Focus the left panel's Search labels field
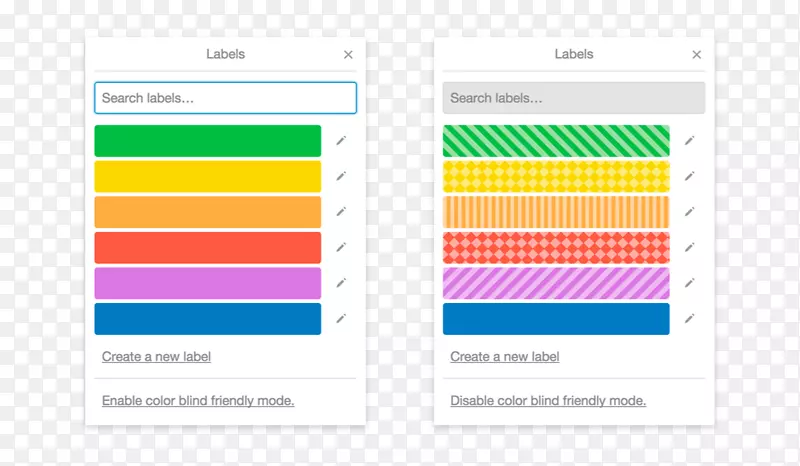 pyautogui.click(x=225, y=98)
